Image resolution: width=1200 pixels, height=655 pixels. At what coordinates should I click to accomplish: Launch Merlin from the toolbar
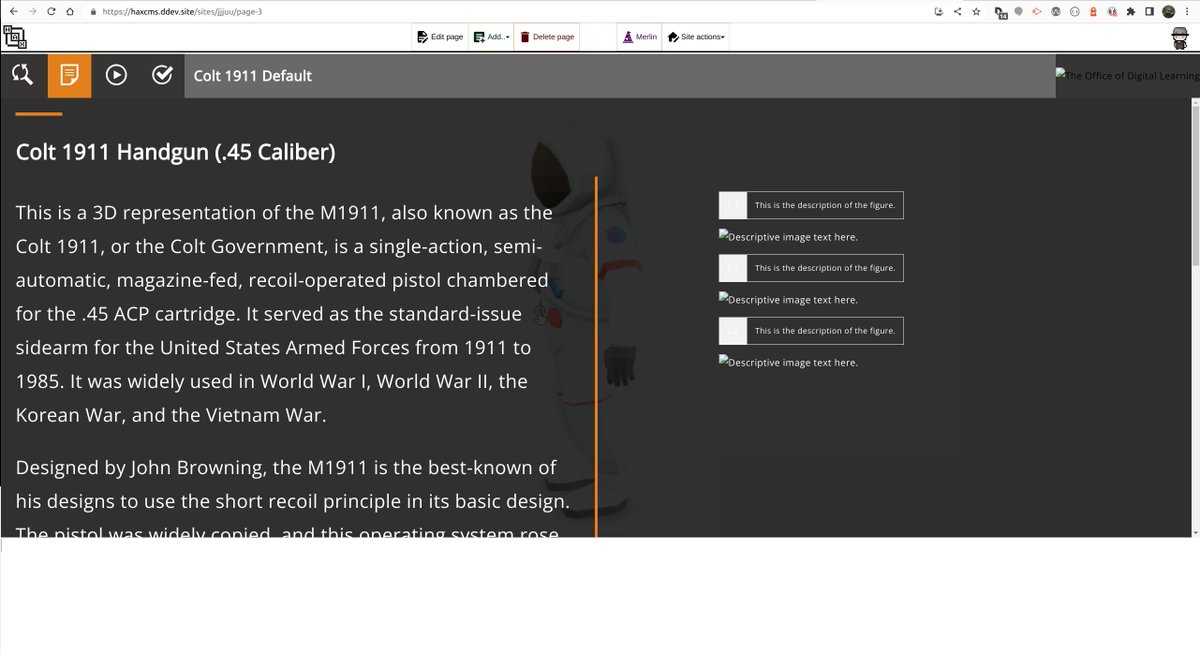tap(640, 37)
